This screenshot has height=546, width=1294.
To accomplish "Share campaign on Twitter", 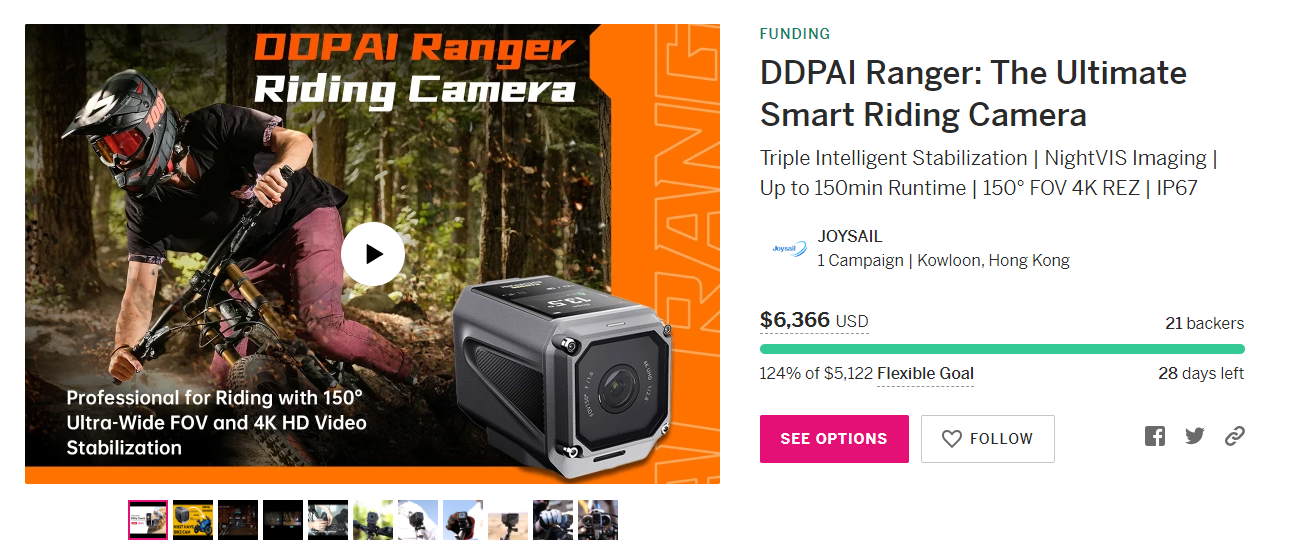I will pyautogui.click(x=1195, y=436).
